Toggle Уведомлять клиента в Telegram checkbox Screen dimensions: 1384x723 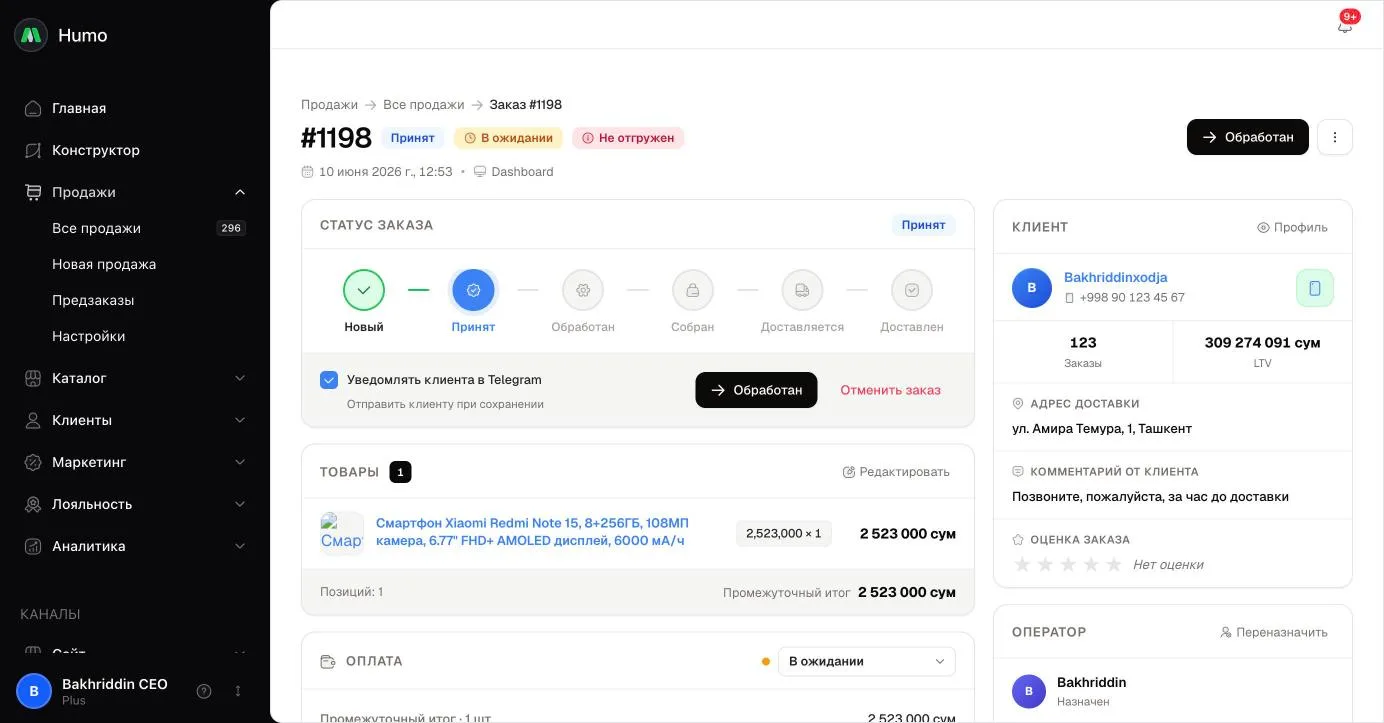coord(329,380)
